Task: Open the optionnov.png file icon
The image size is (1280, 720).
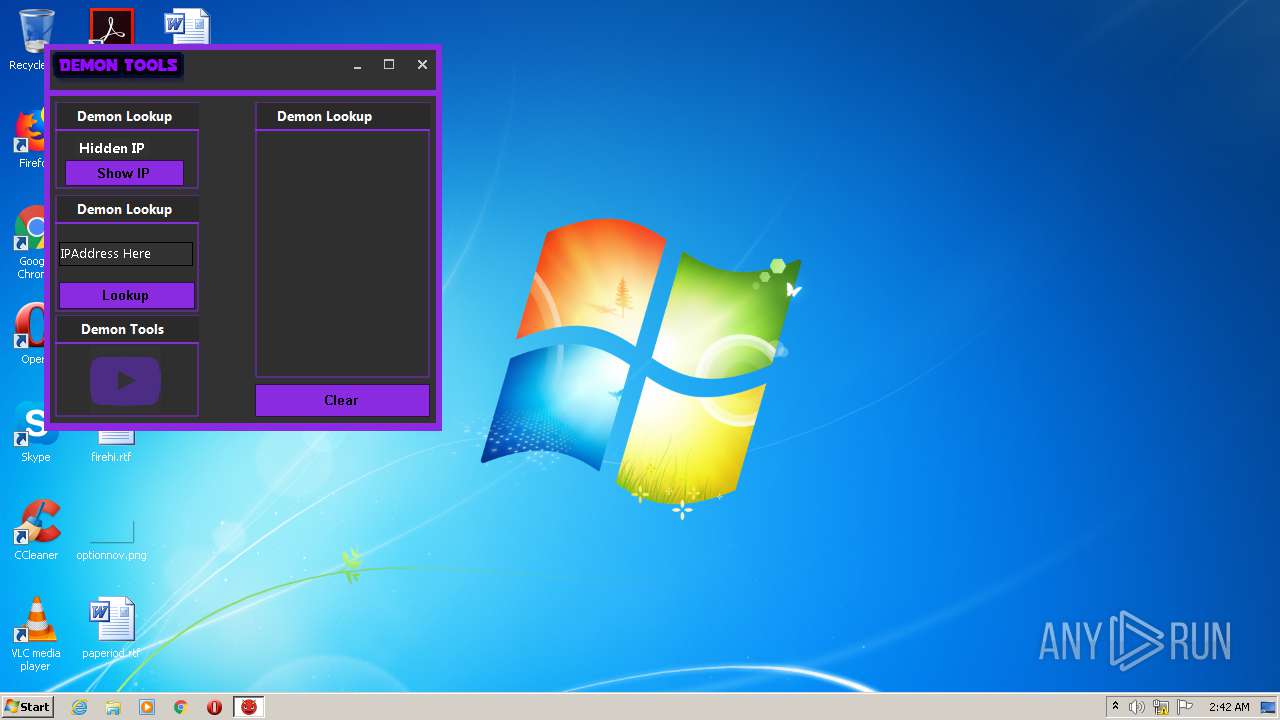Action: pos(111,540)
